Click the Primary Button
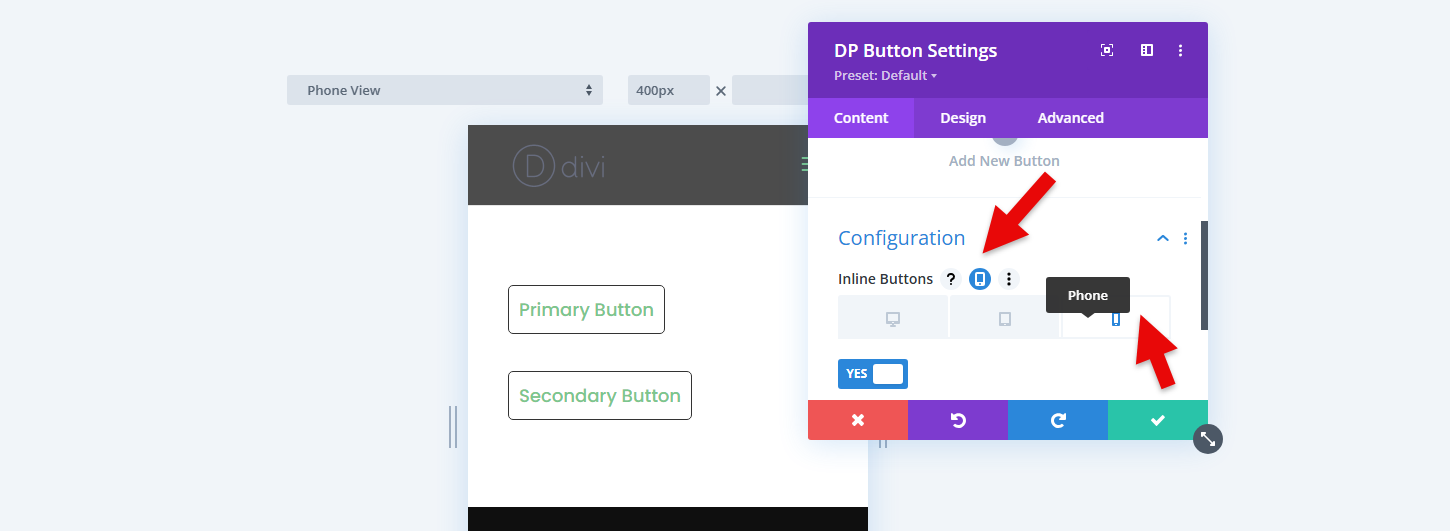Viewport: 1450px width, 531px height. click(586, 310)
